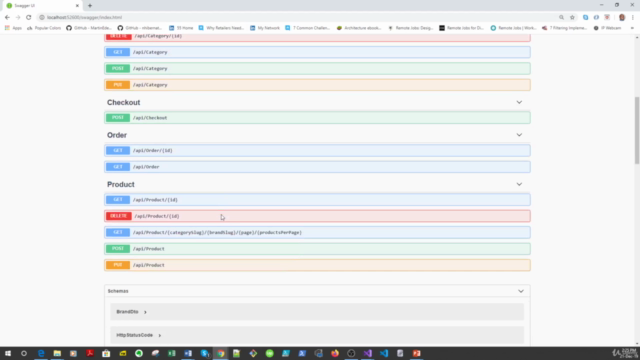The image size is (640, 360).
Task: Expand GET /api/Category endpoint
Action: [x=317, y=52]
